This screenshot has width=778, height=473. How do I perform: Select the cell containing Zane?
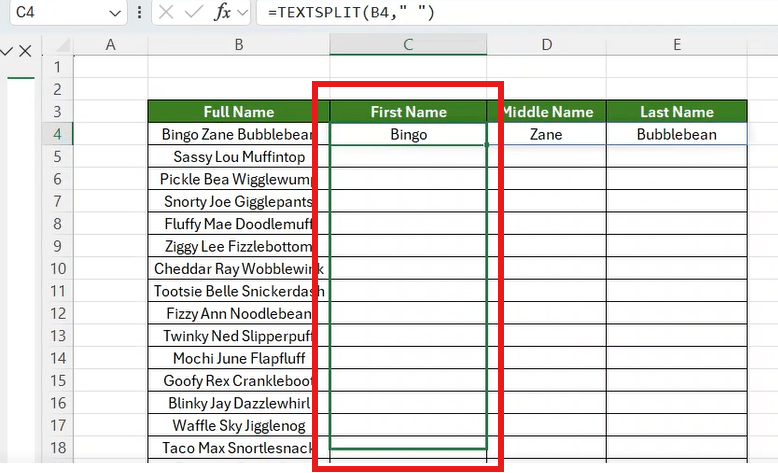(546, 134)
